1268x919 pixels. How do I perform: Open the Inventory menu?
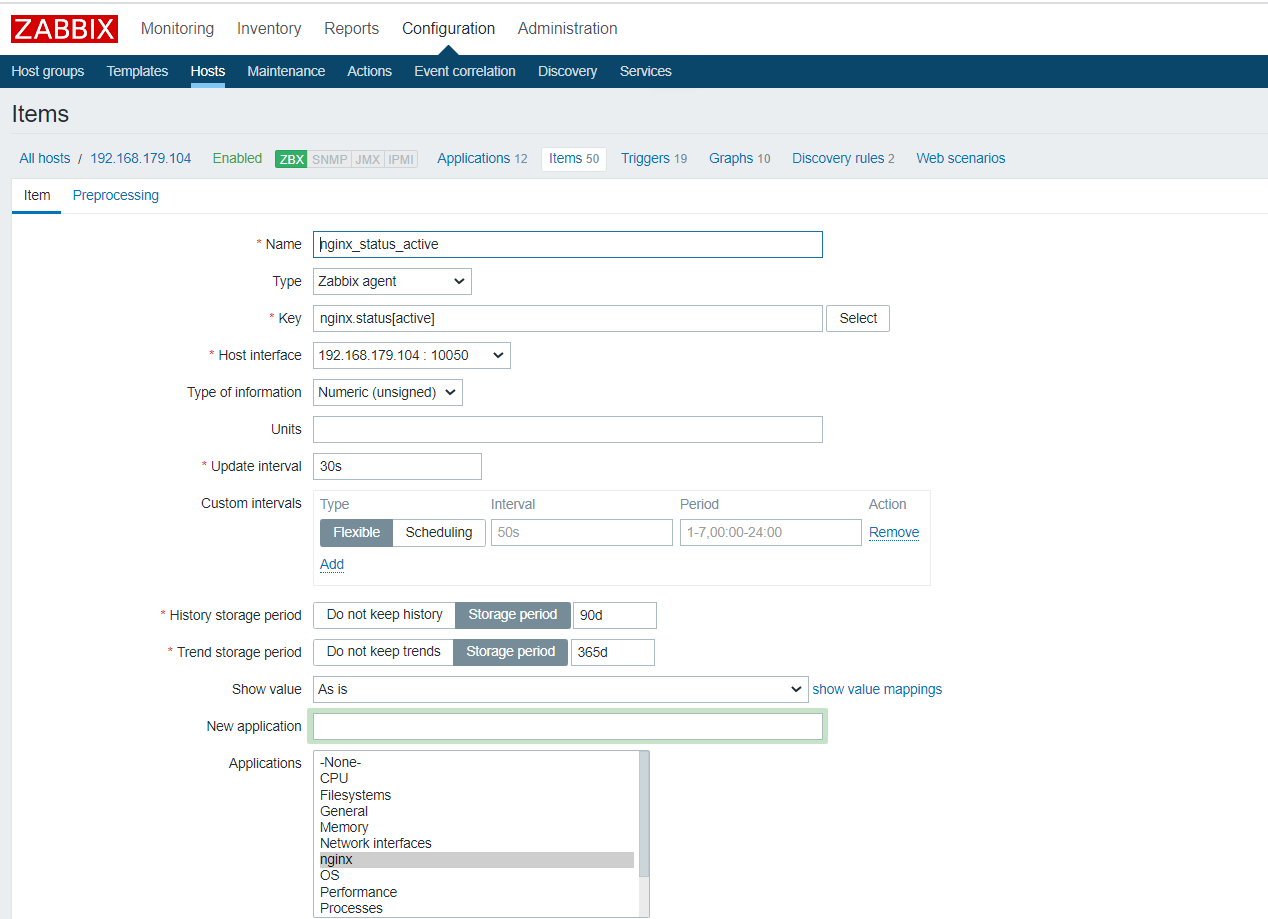pos(269,29)
